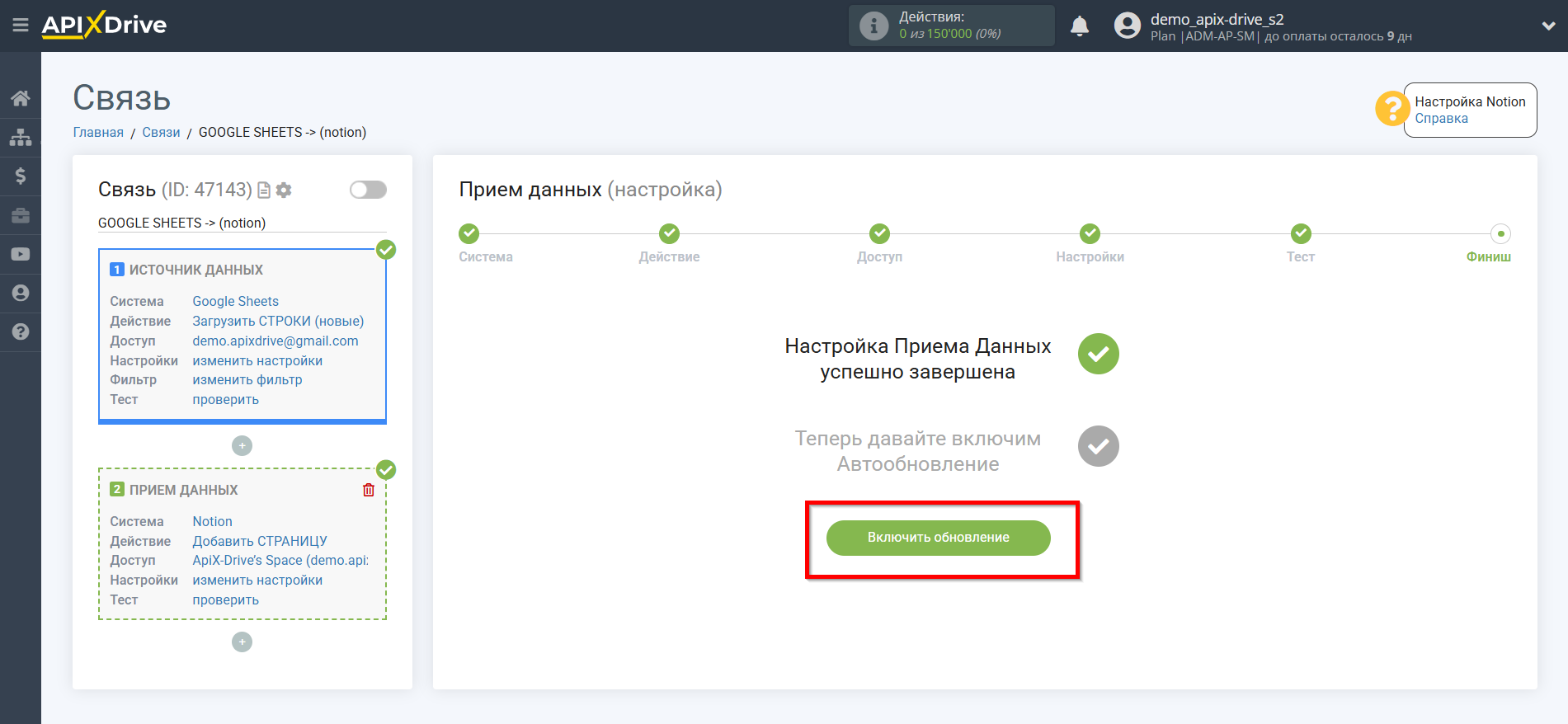Click receiver изменить настройки link
1568x724 pixels.
[257, 580]
